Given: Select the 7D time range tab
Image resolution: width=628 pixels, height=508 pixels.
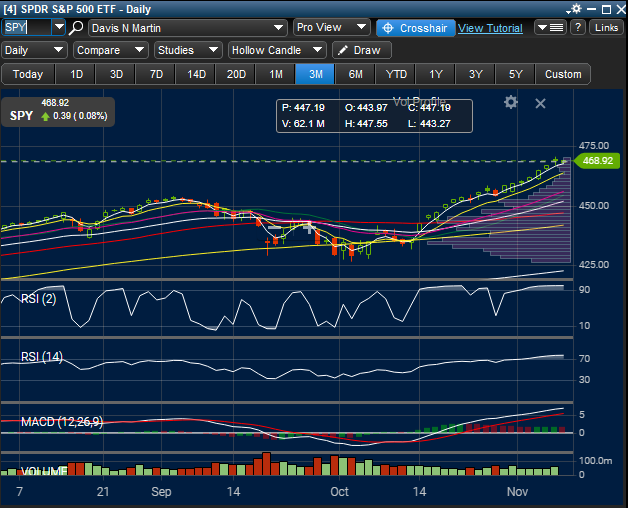Looking at the screenshot, I should point(156,74).
